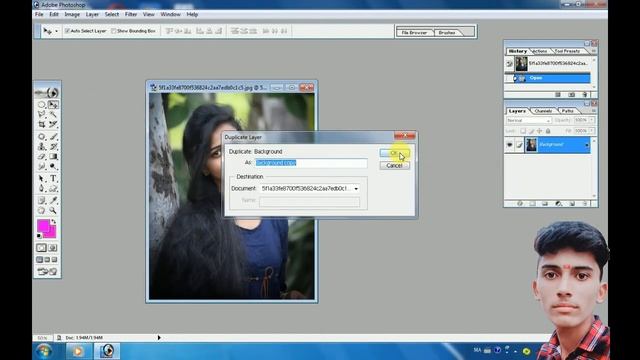
Task: Switch to Quick Mask Mode
Action: tap(53, 248)
